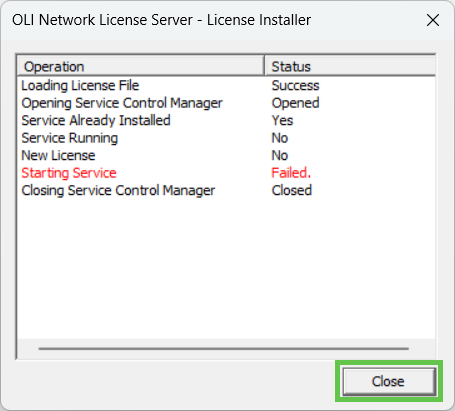
Task: Select the 'Loading License File' row
Action: pos(226,86)
